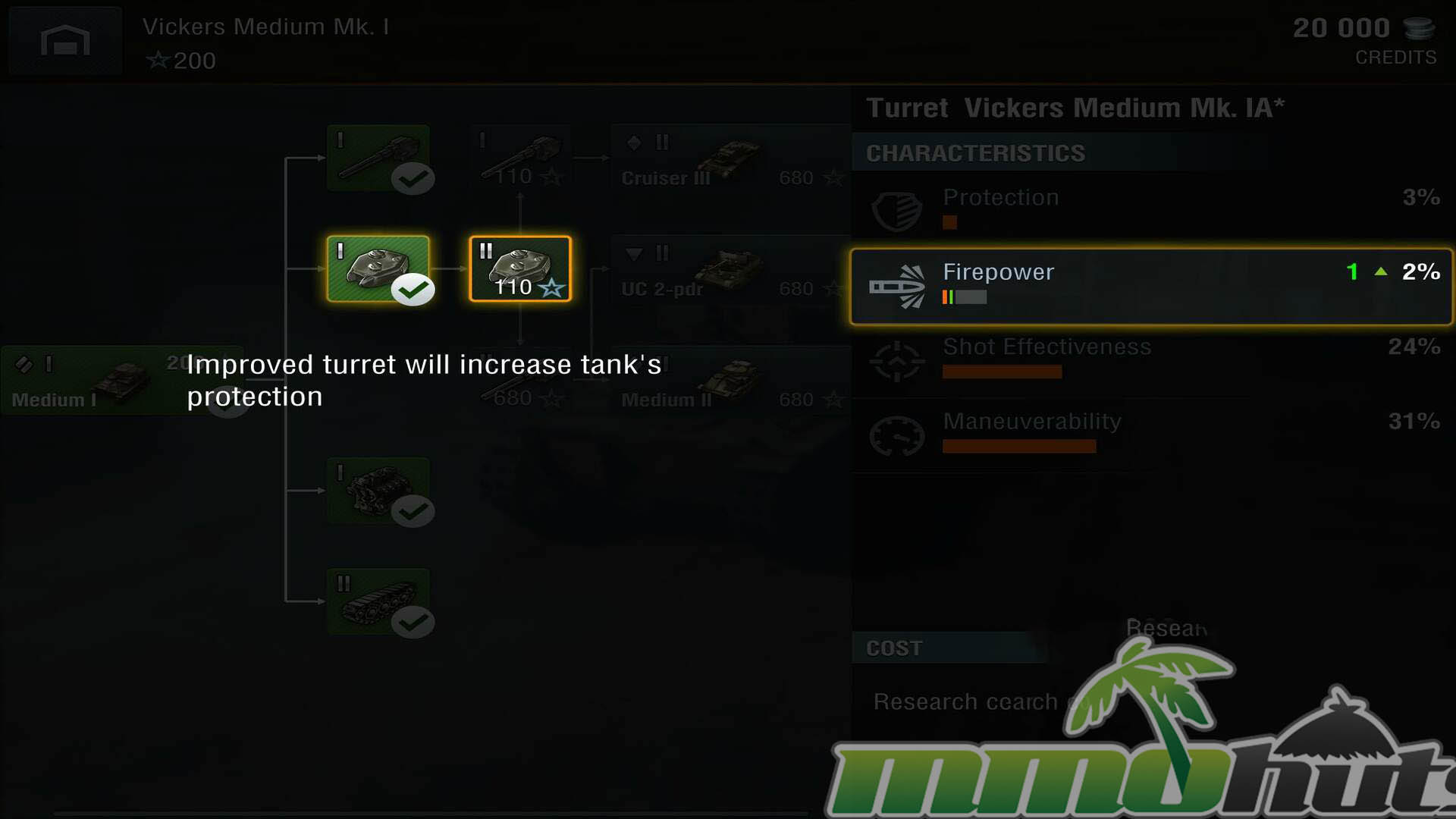The height and width of the screenshot is (819, 1456).
Task: Select the installed tier I gun module
Action: click(x=378, y=158)
